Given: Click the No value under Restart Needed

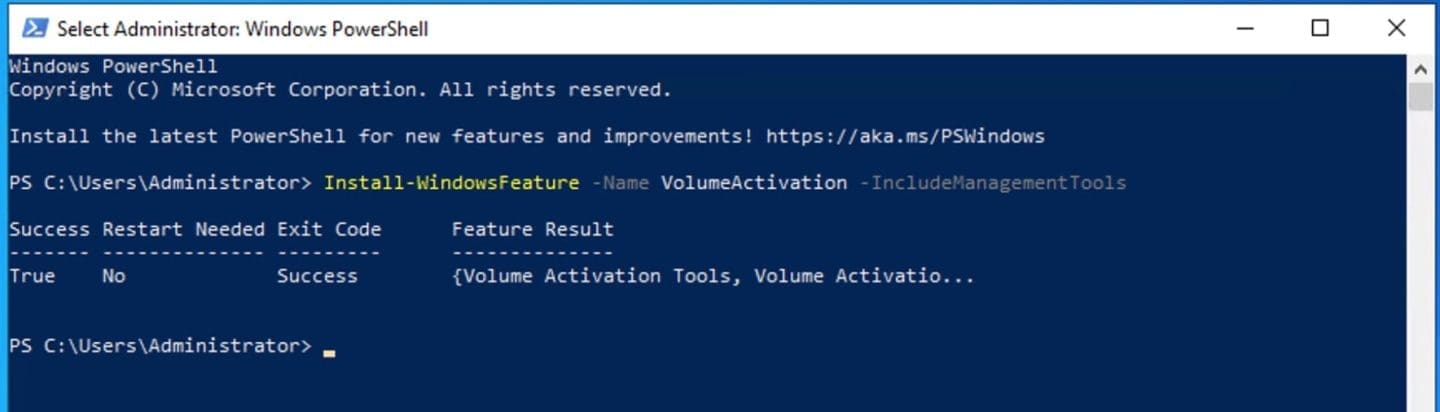Looking at the screenshot, I should coord(114,275).
